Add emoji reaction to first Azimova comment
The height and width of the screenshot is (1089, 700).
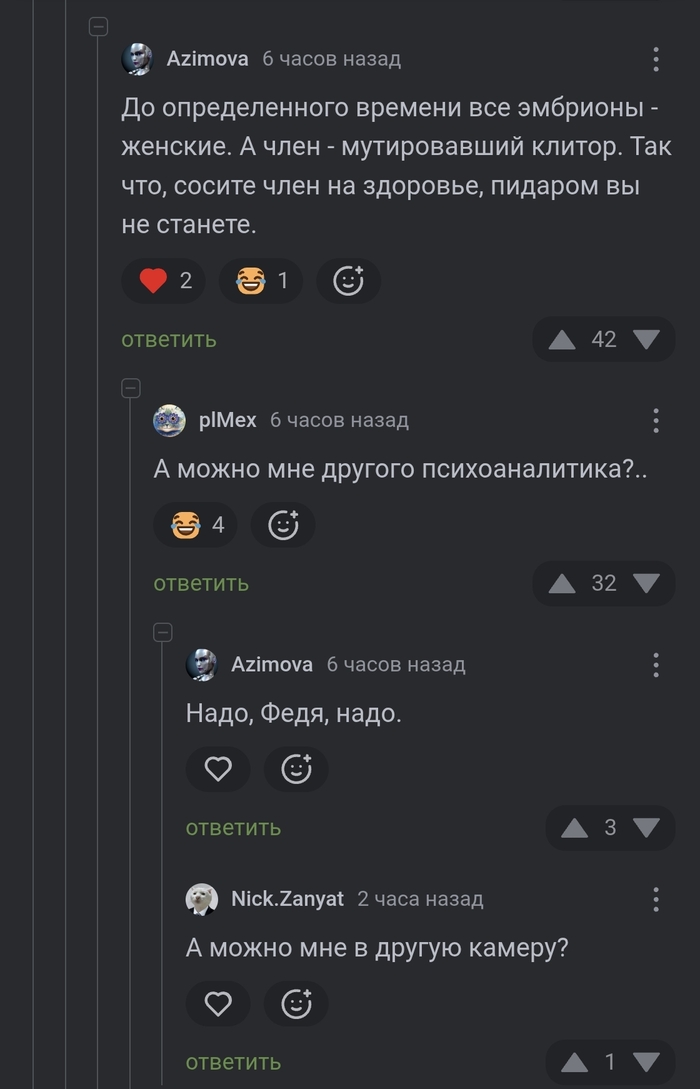(348, 282)
